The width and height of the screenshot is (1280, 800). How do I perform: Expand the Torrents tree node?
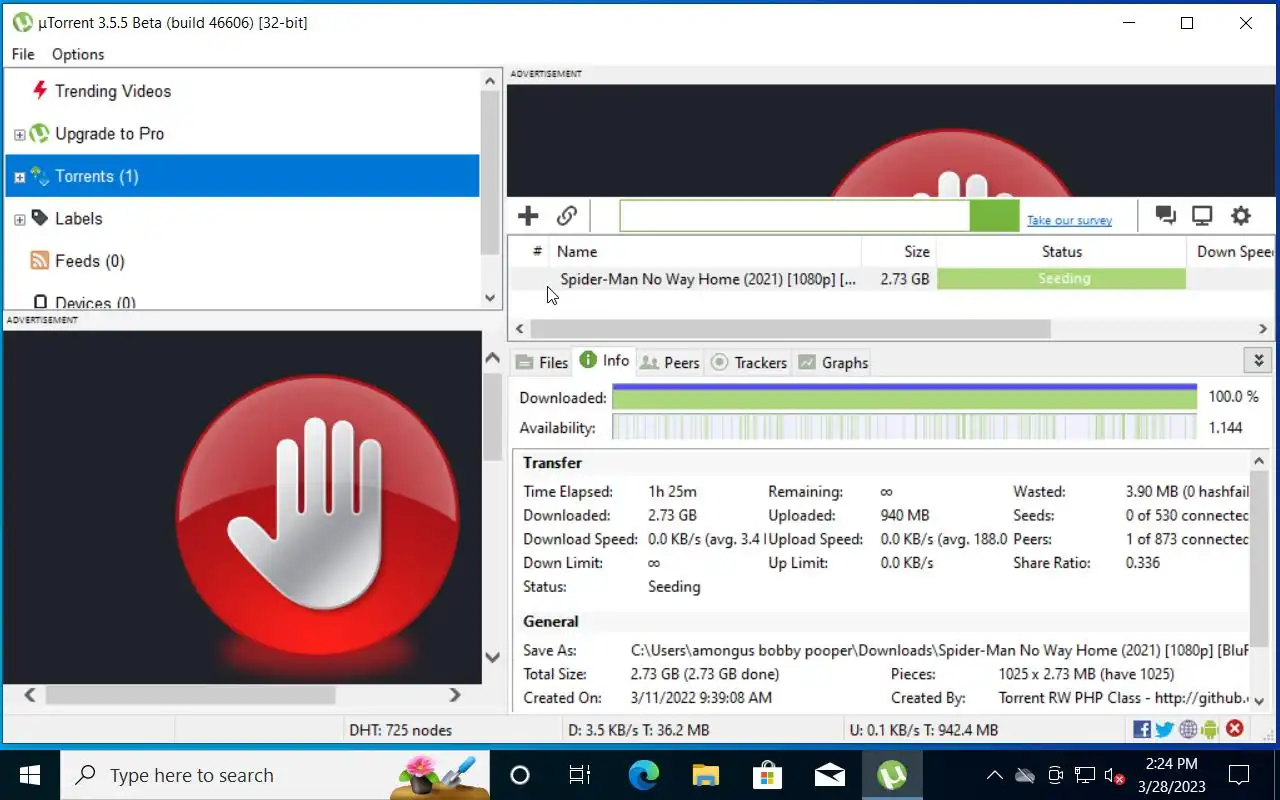(x=19, y=177)
